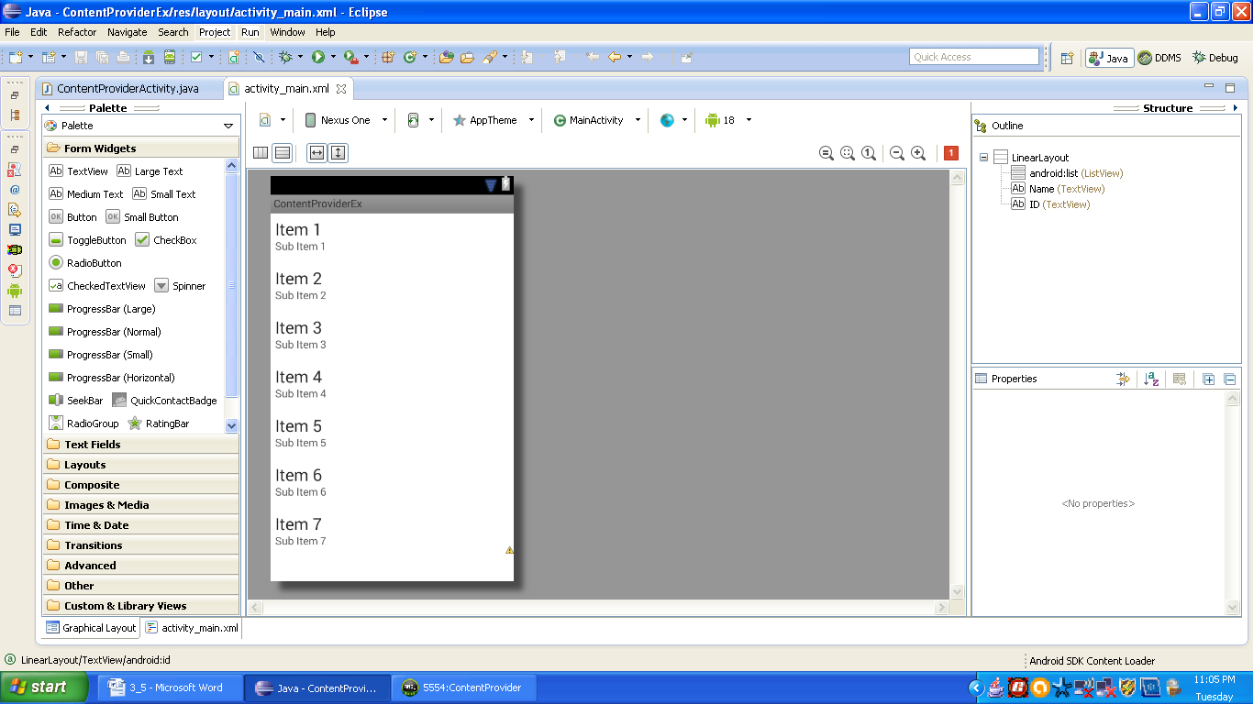Select ID TextView in Outline
Image resolution: width=1253 pixels, height=704 pixels.
[x=1050, y=204]
